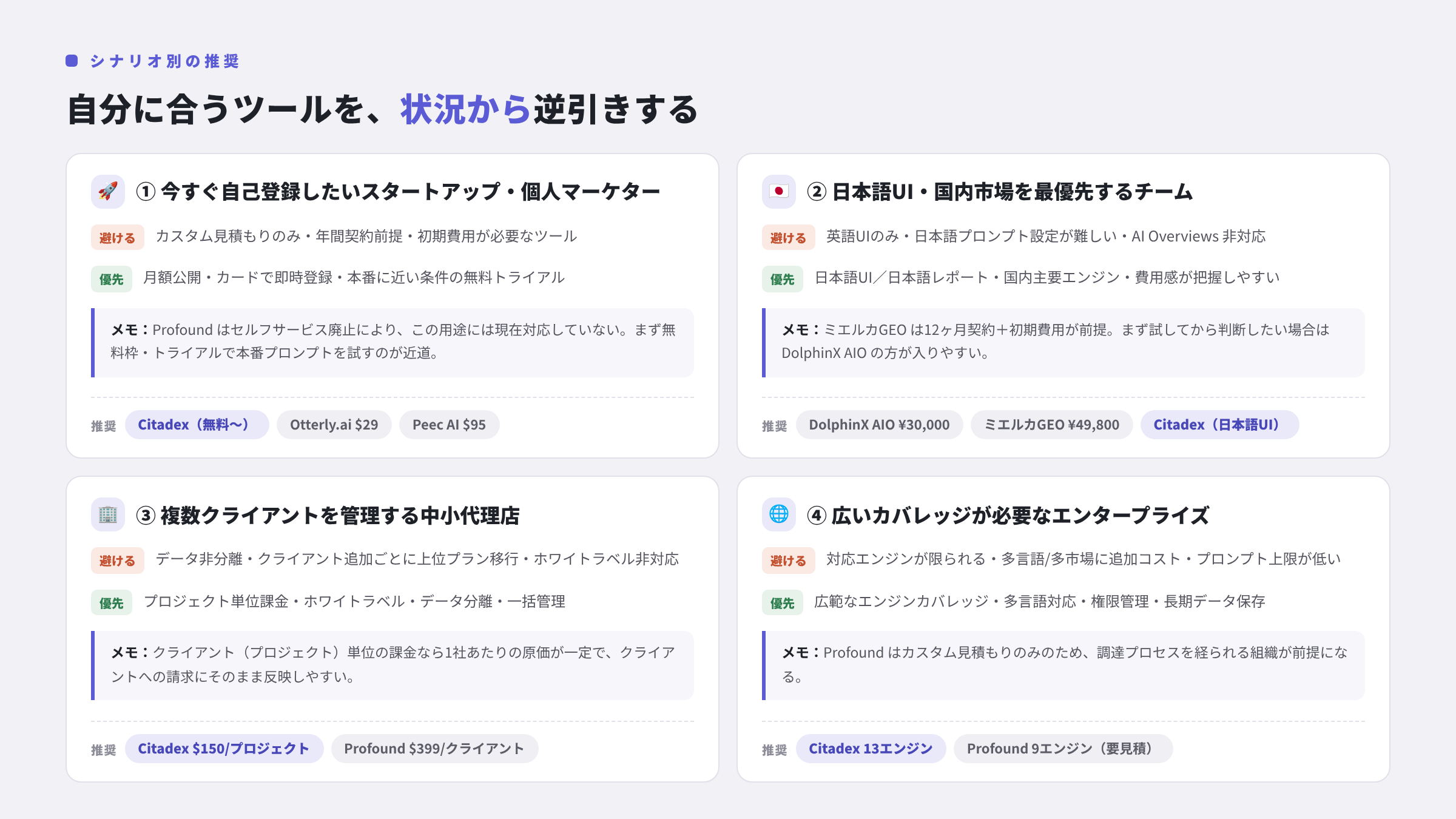Select the DolphinX AIO ¥30,000 pill
1456x819 pixels.
879,425
